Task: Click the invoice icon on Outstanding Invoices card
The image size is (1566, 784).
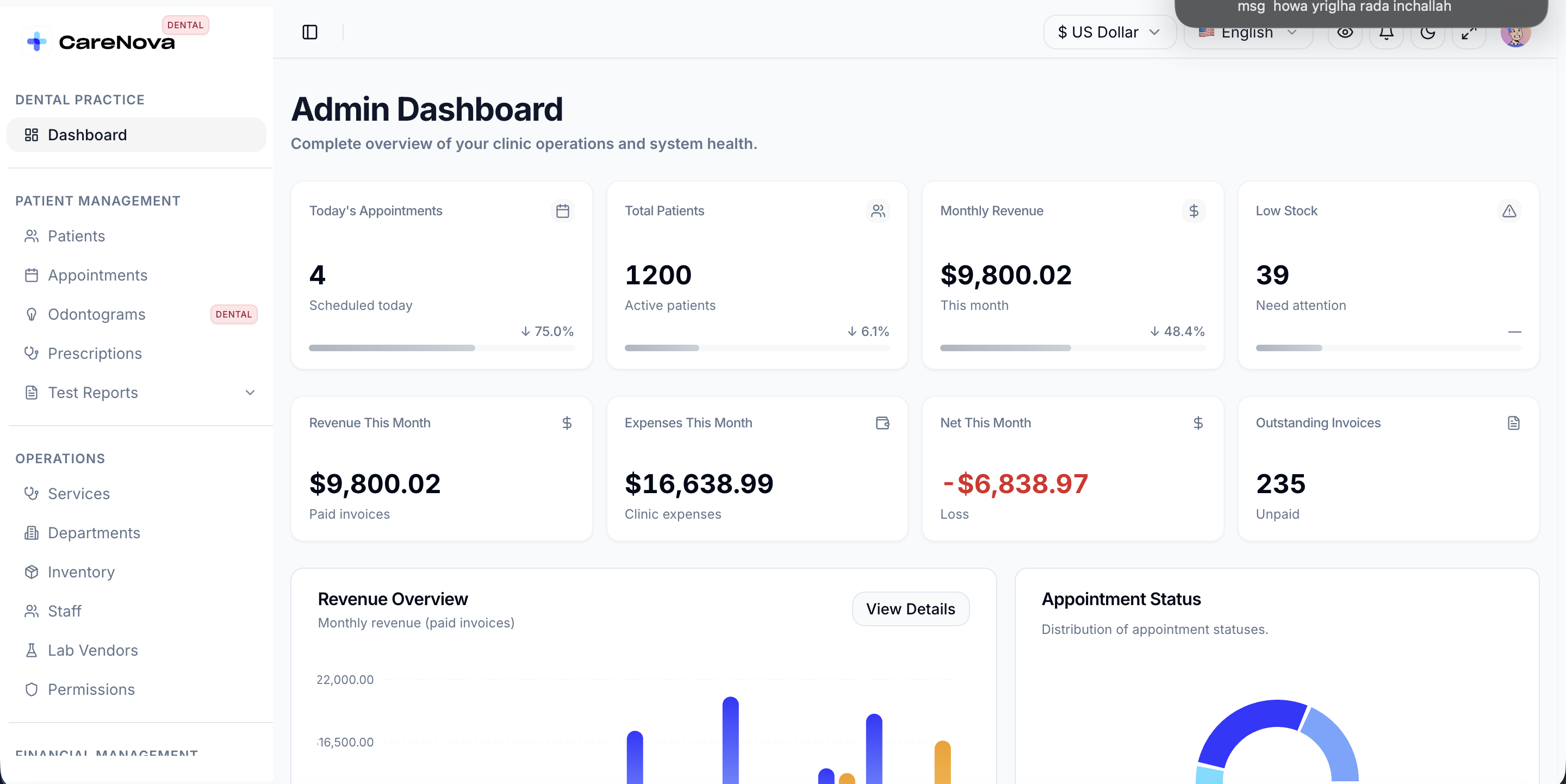Action: [x=1513, y=423]
